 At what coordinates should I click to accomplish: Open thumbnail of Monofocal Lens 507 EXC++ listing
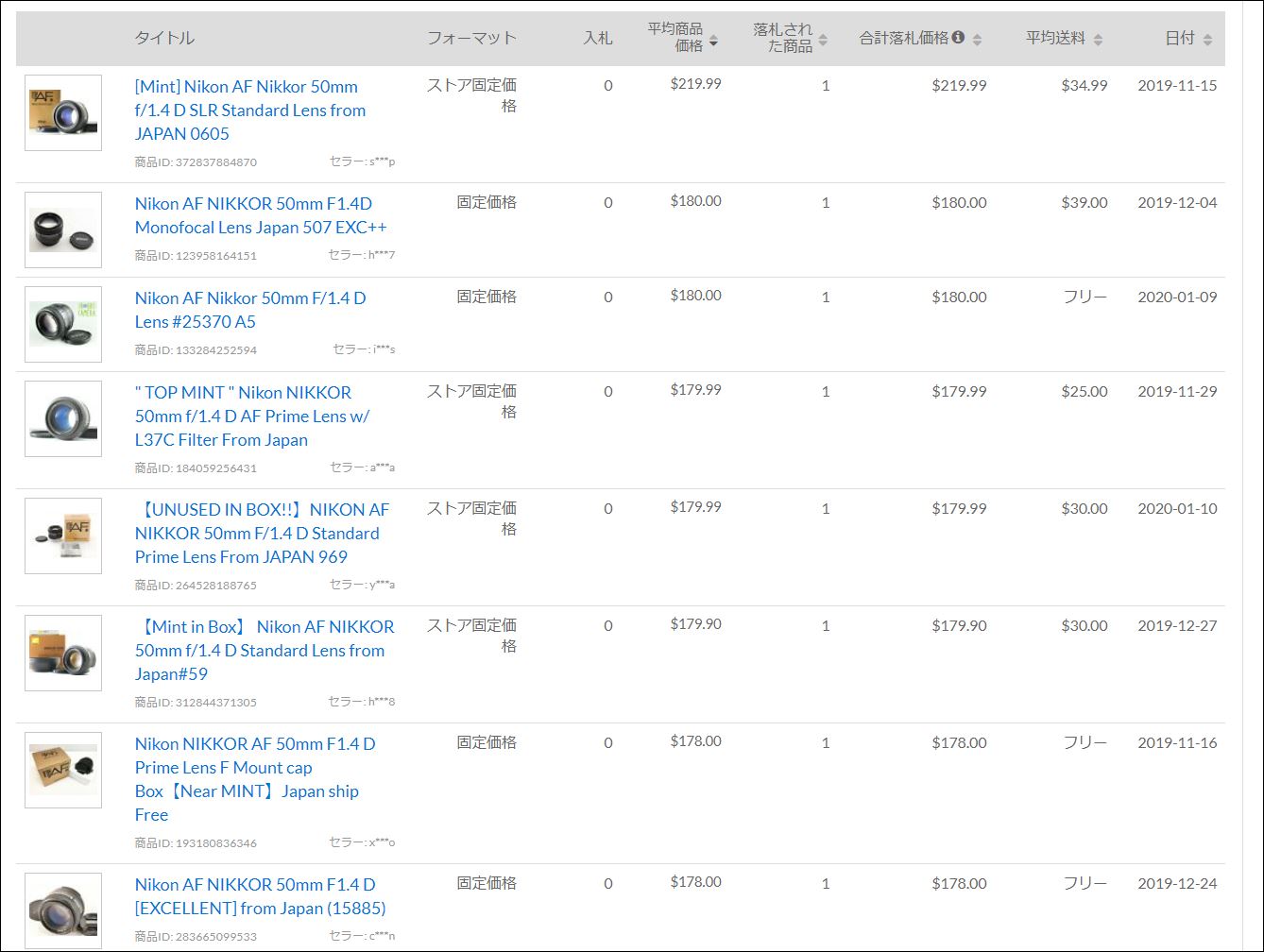[63, 229]
